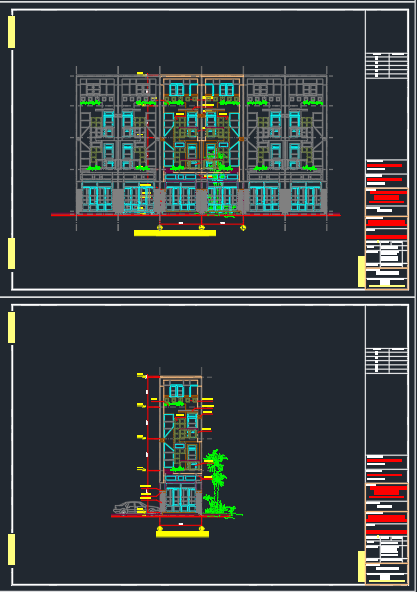Pick the right grid bubble under the upper elevation

[243, 227]
